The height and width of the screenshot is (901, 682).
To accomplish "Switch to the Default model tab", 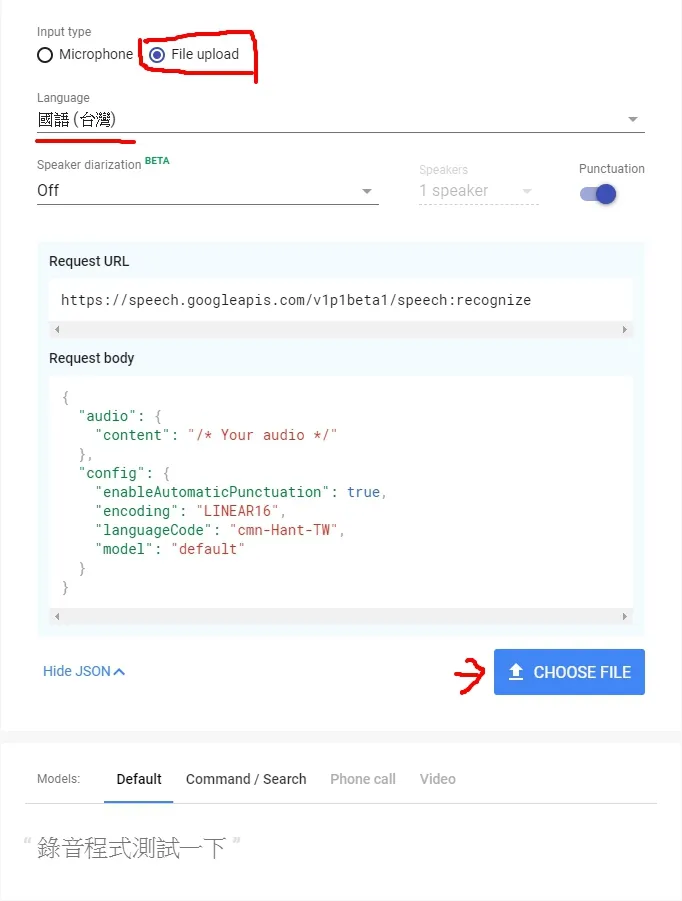I will pos(138,779).
